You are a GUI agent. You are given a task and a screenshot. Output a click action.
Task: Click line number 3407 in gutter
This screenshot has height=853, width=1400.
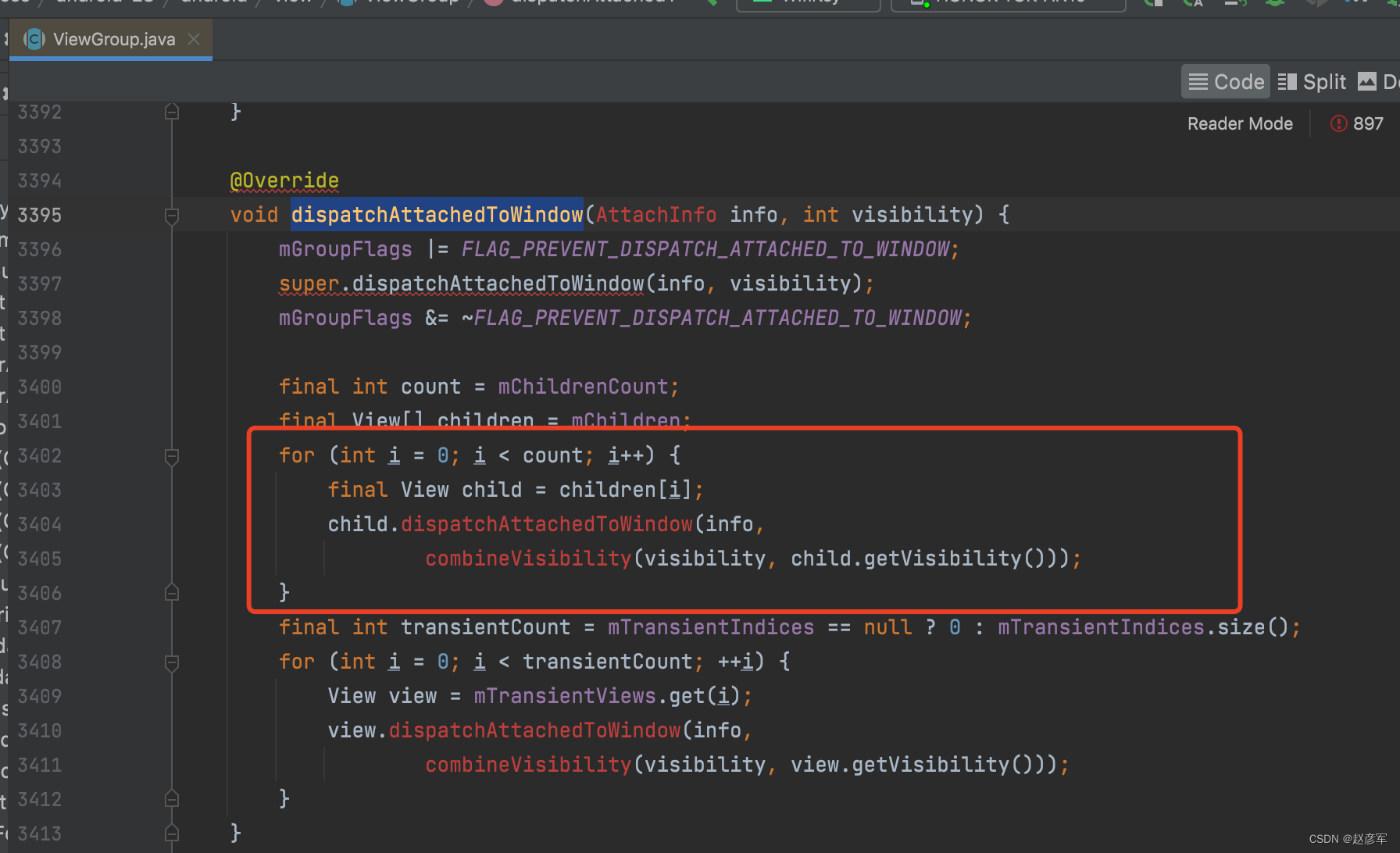click(40, 627)
